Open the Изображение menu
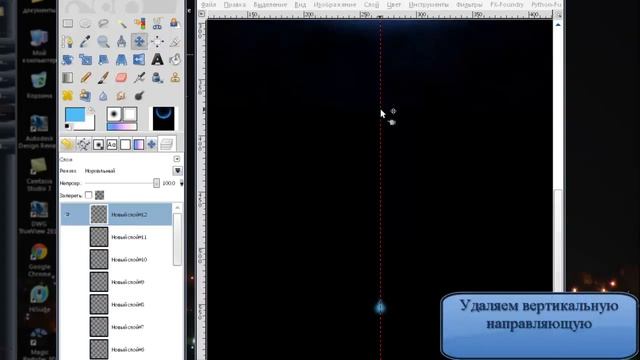 pos(335,4)
